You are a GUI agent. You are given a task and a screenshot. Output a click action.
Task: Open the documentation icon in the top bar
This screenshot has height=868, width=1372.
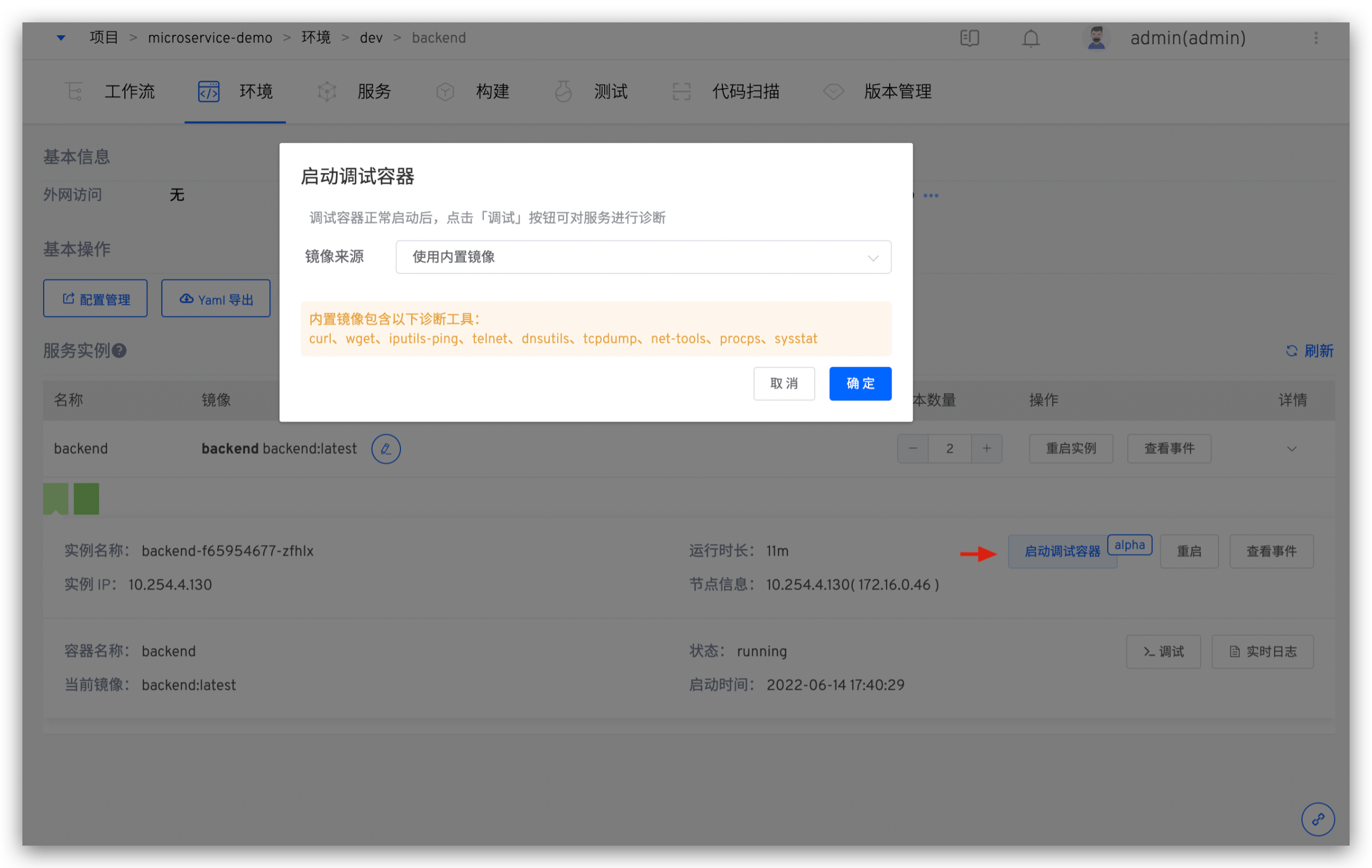point(969,38)
